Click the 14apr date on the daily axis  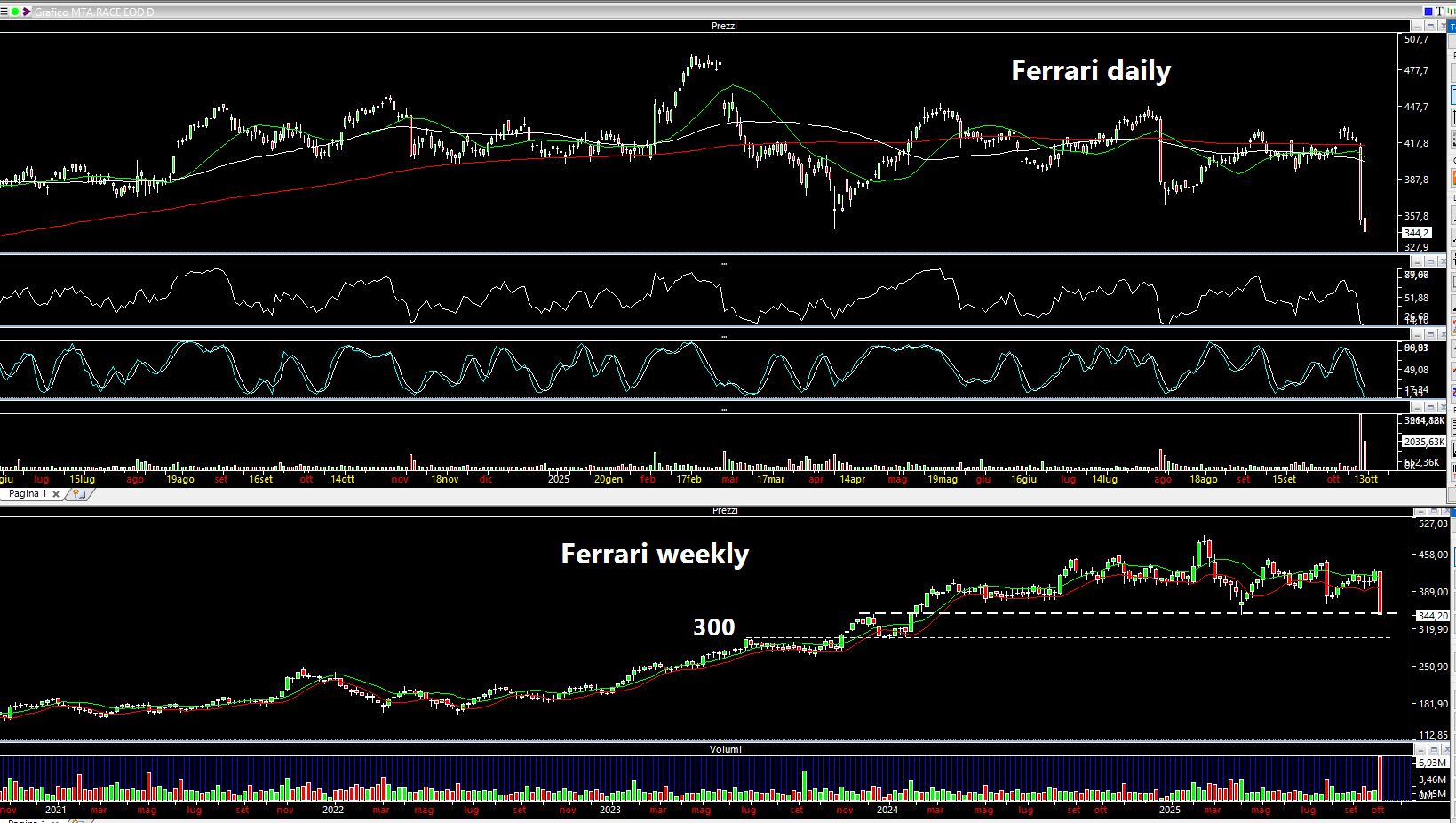pos(852,480)
